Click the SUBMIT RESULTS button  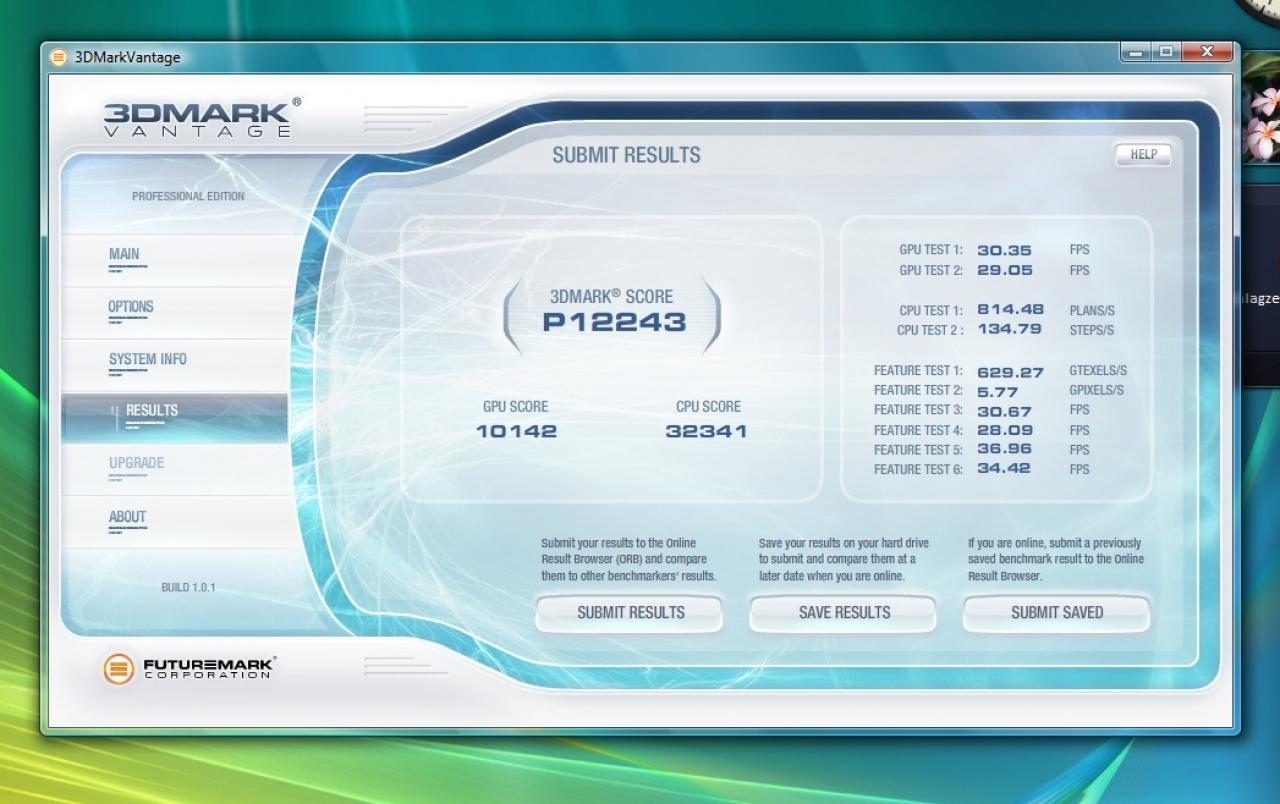[630, 613]
